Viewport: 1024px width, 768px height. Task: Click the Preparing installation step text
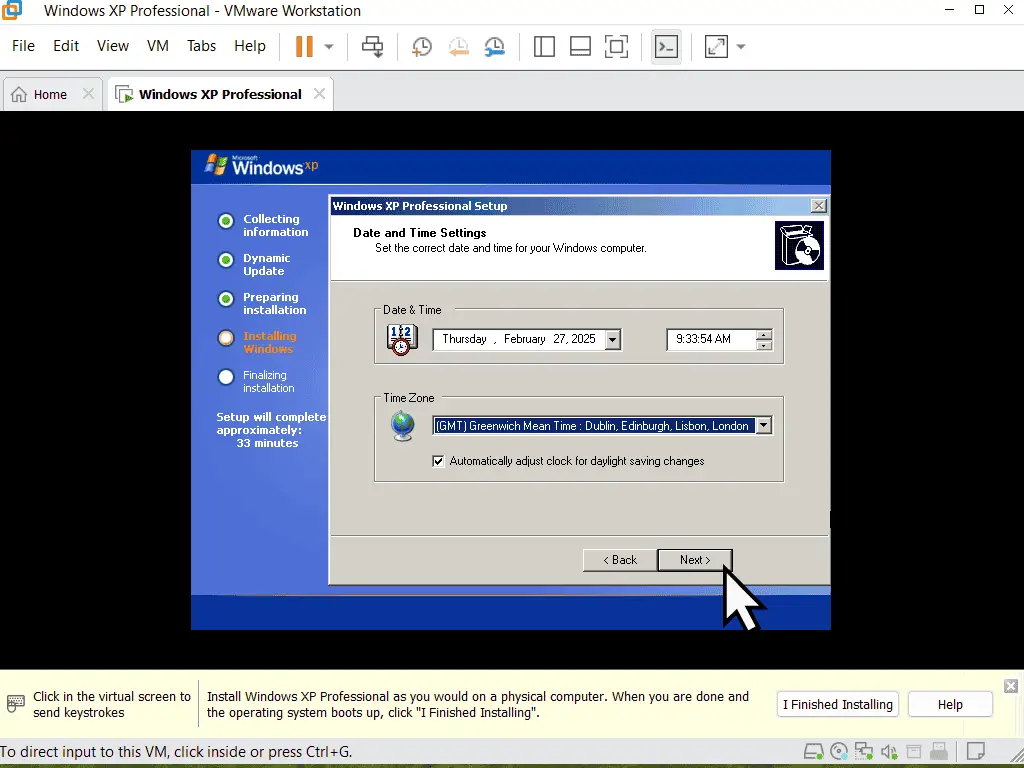(x=274, y=304)
